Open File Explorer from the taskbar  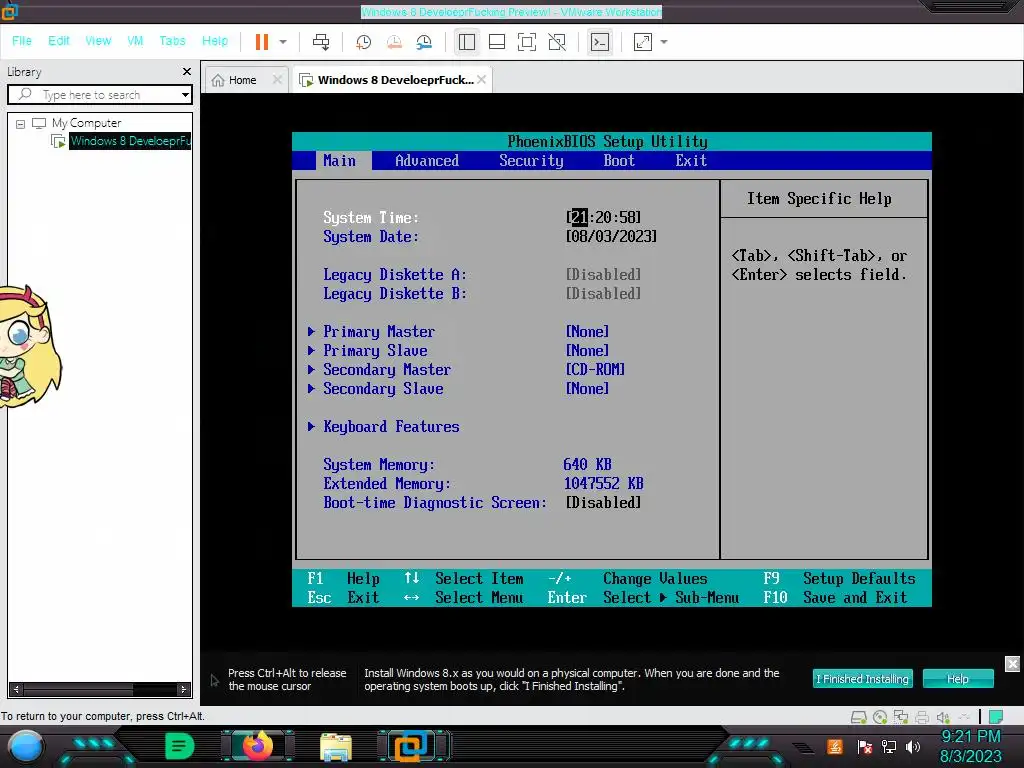(x=336, y=746)
